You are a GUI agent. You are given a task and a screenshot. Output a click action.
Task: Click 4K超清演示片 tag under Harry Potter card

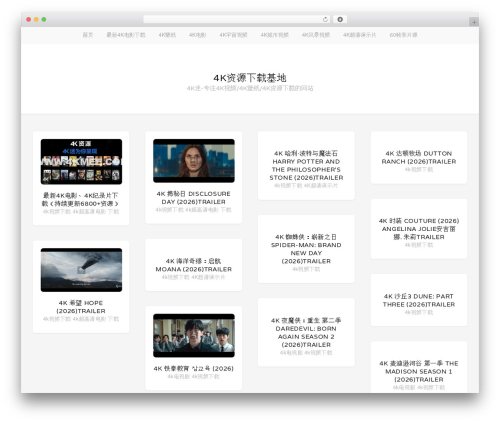[321, 186]
